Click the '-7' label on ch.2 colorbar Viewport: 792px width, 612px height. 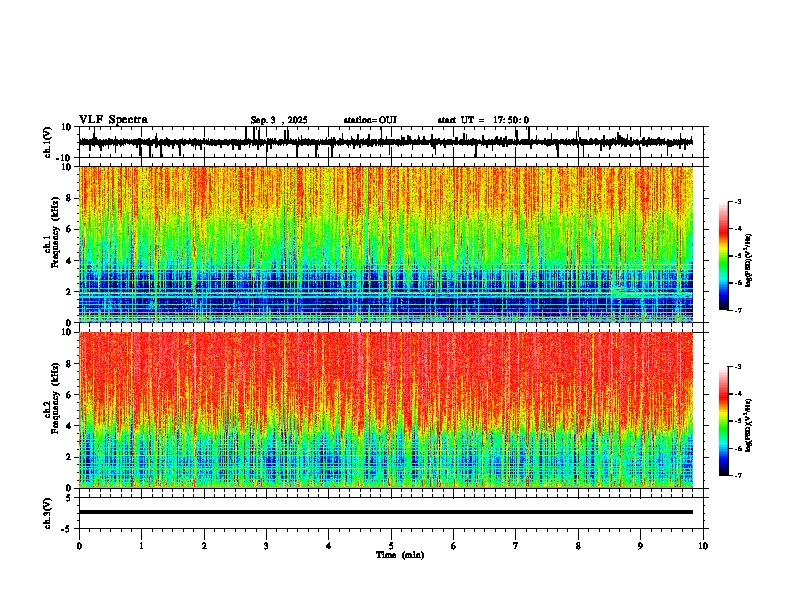(737, 475)
